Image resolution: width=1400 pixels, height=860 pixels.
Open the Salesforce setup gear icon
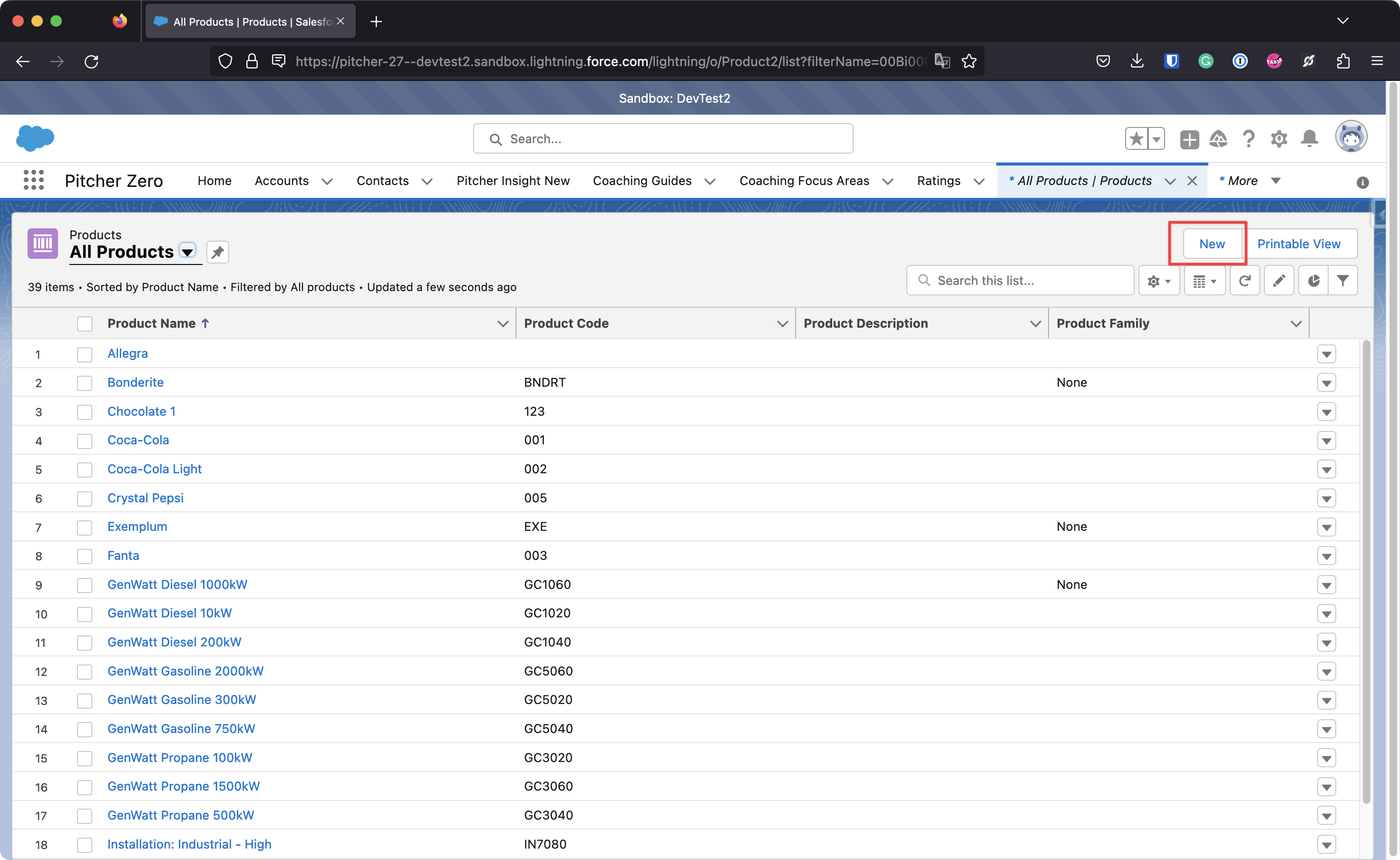coord(1279,138)
